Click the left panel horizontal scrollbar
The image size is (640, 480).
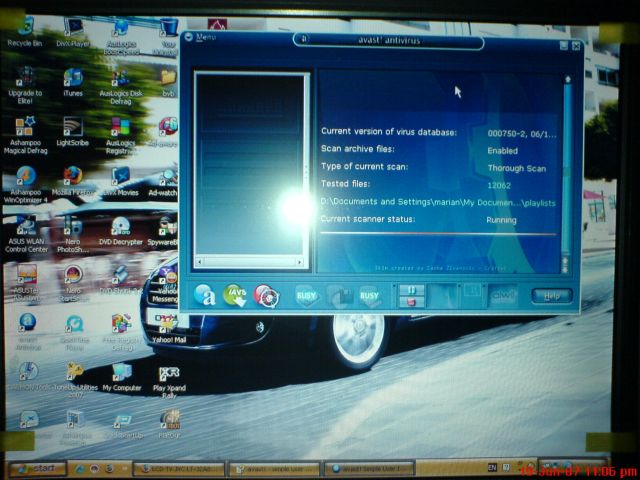(249, 262)
